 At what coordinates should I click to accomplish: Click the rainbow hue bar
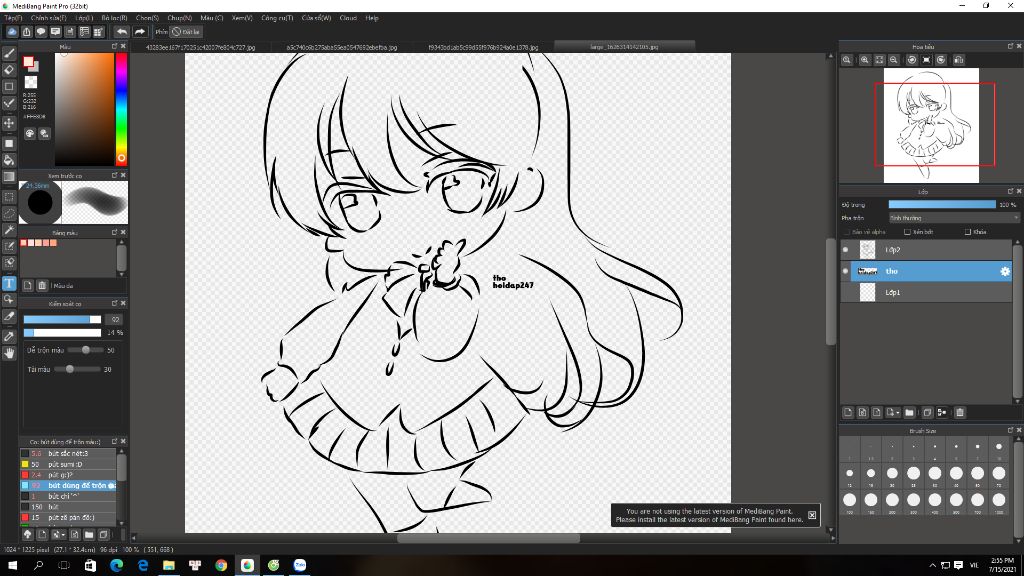pyautogui.click(x=121, y=109)
